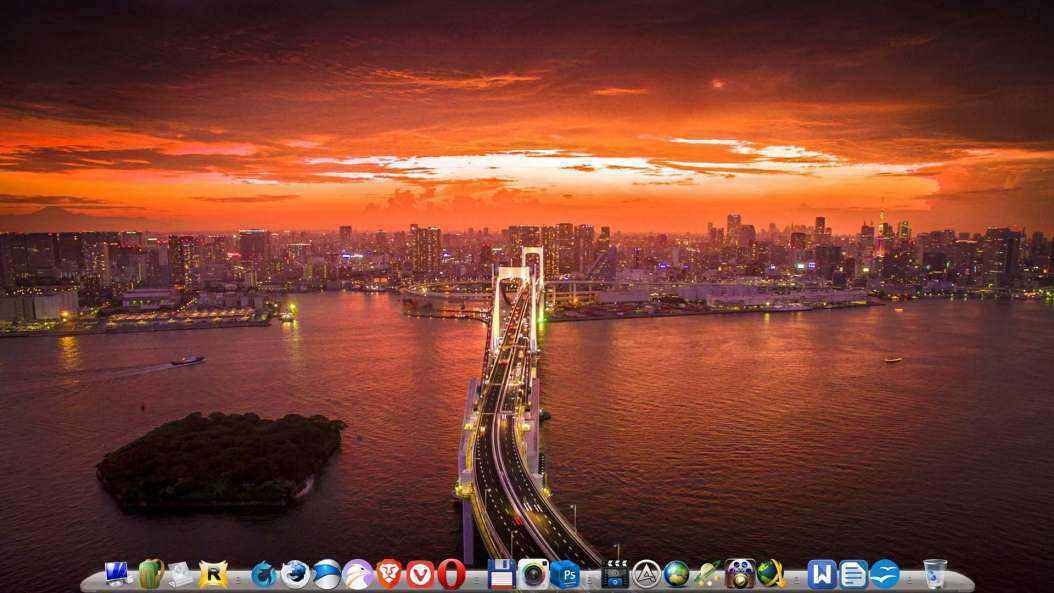Screen dimensions: 1054x593
Task: Open the Earth globe app in the dock
Action: tap(676, 574)
